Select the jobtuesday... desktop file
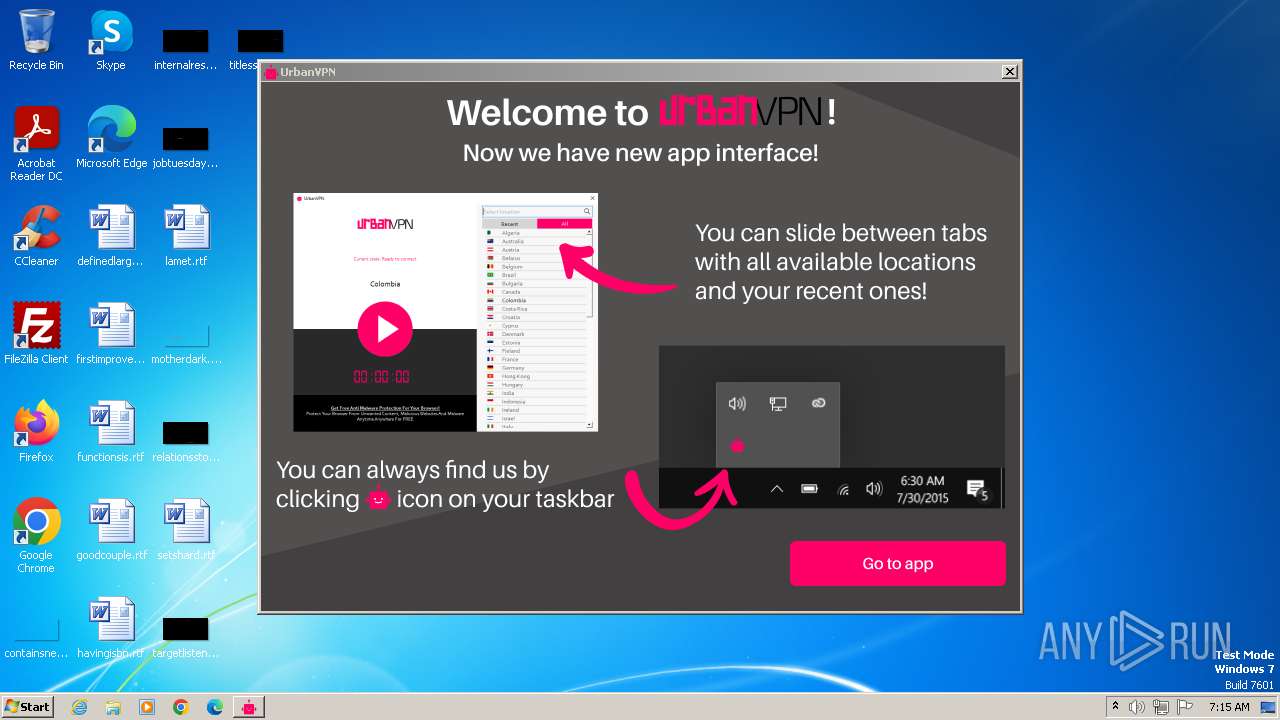1280x720 pixels. 186,146
